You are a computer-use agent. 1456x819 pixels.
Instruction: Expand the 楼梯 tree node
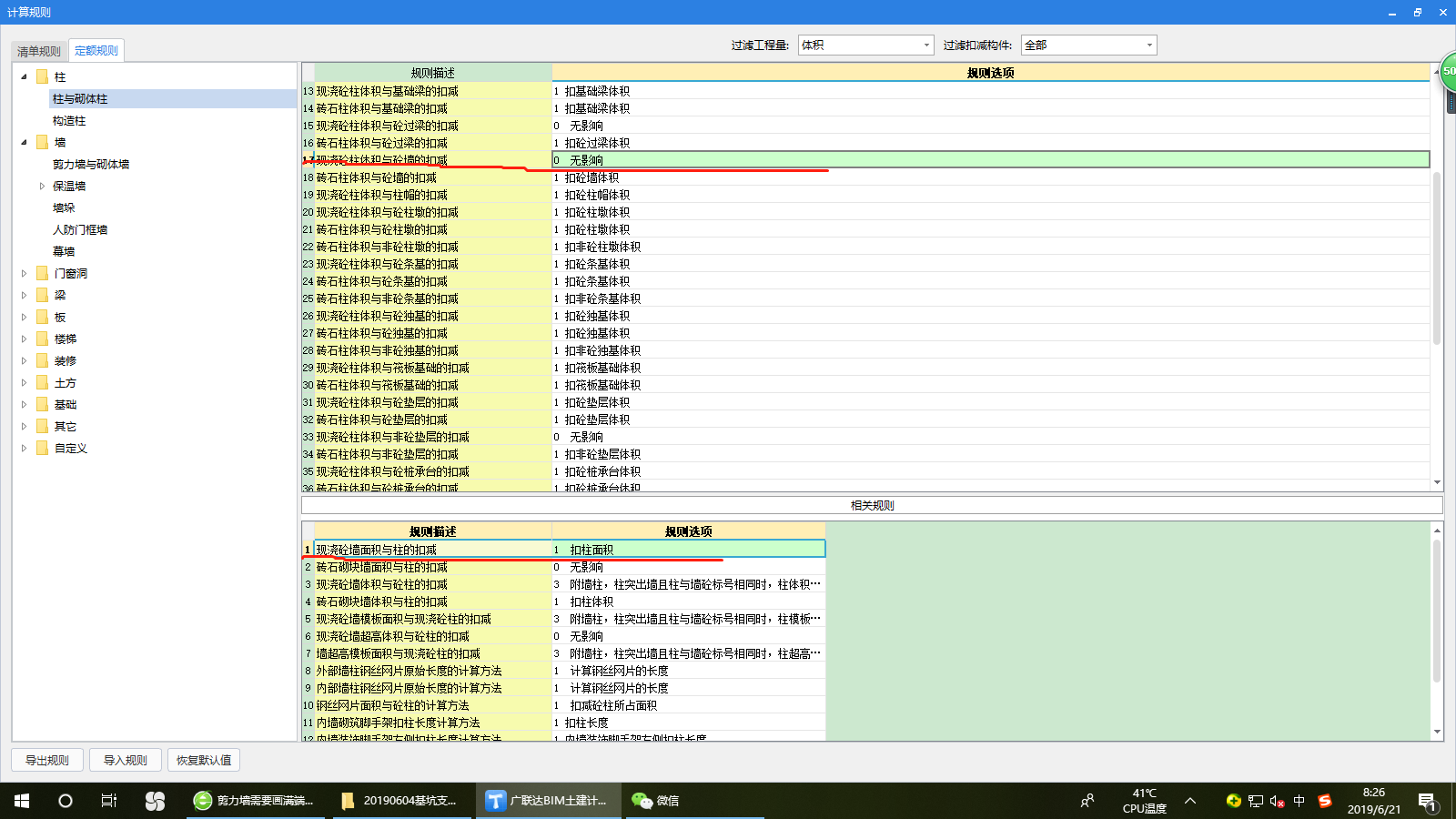click(24, 339)
